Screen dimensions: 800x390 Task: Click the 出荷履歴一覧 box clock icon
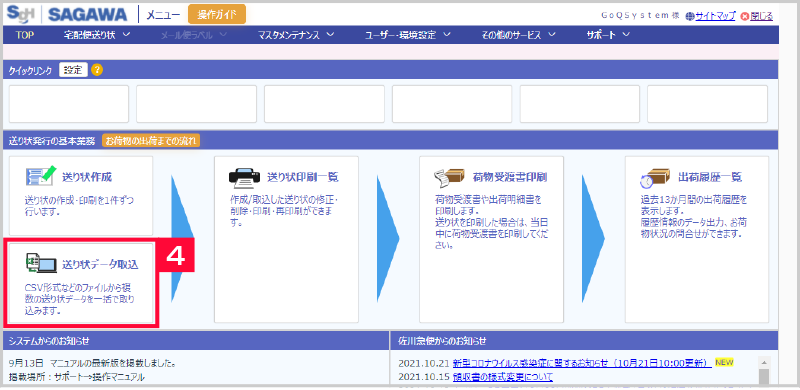coord(655,177)
